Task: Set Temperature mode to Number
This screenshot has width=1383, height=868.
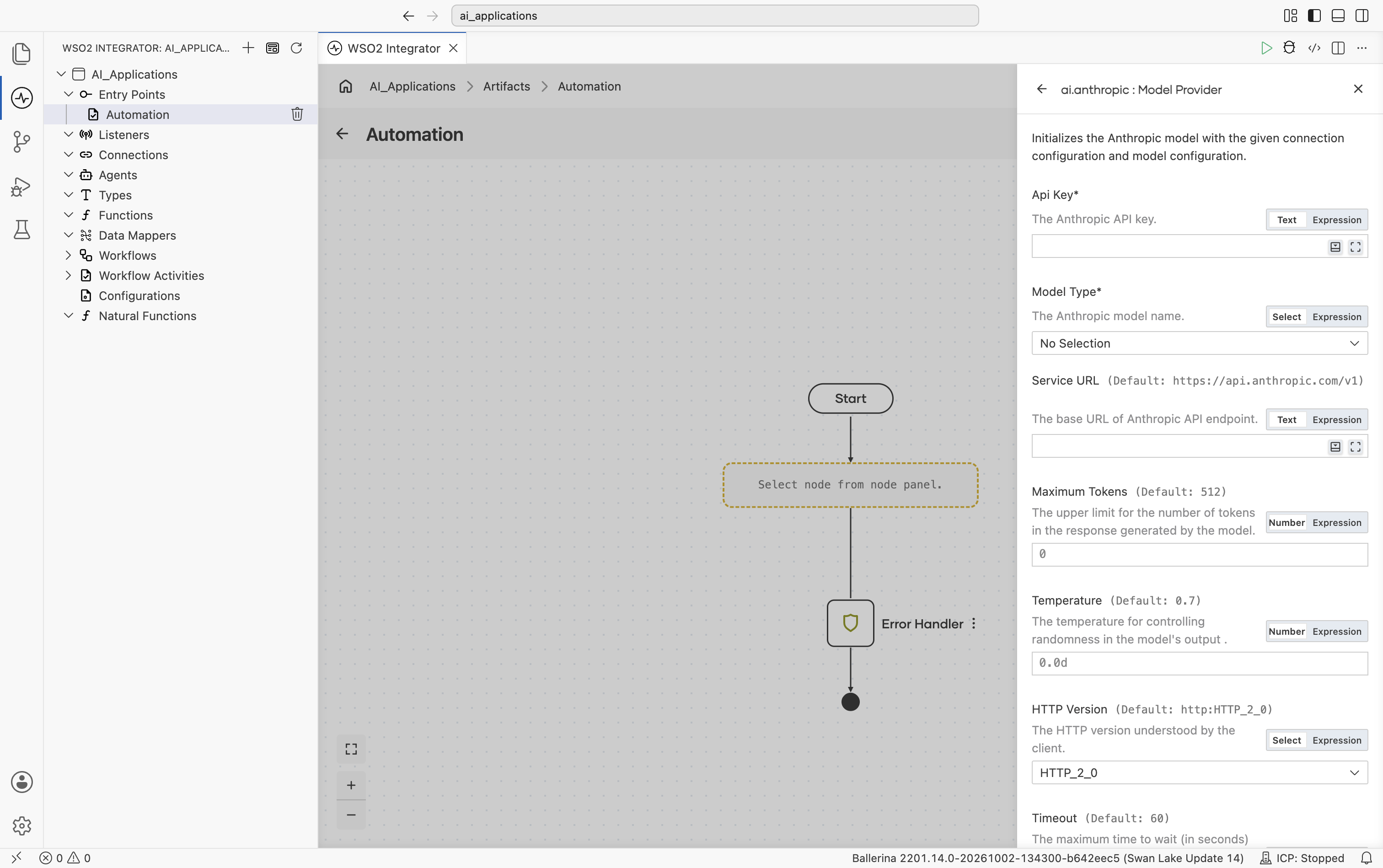Action: coord(1287,632)
